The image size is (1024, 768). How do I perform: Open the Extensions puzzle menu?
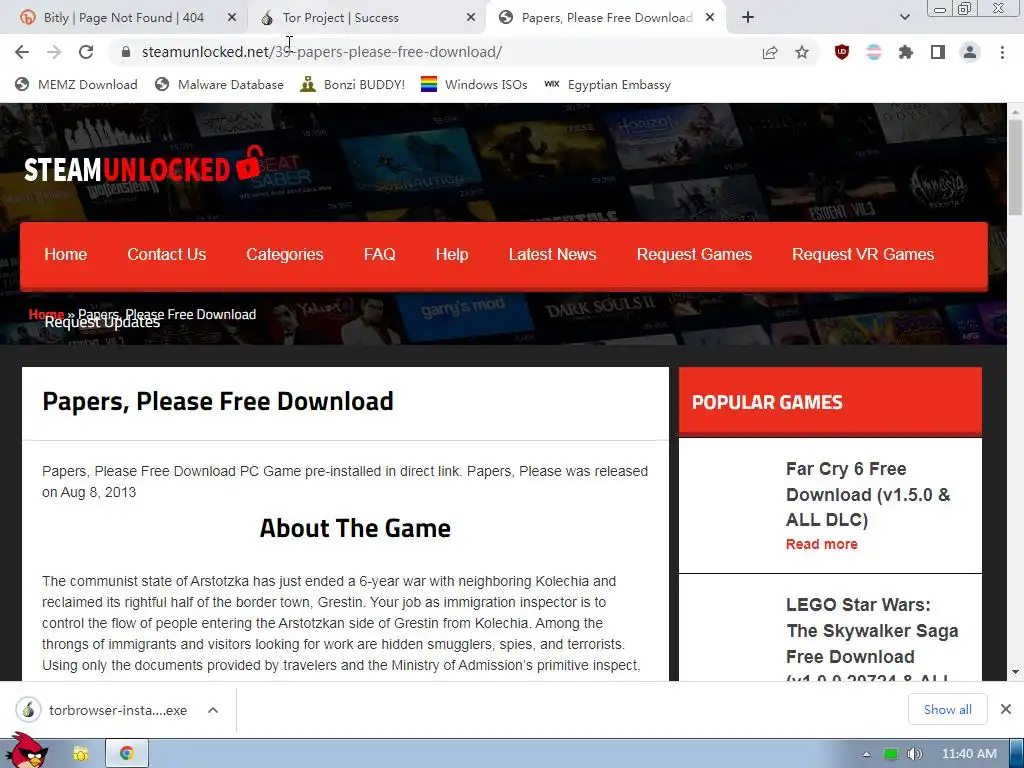[906, 52]
